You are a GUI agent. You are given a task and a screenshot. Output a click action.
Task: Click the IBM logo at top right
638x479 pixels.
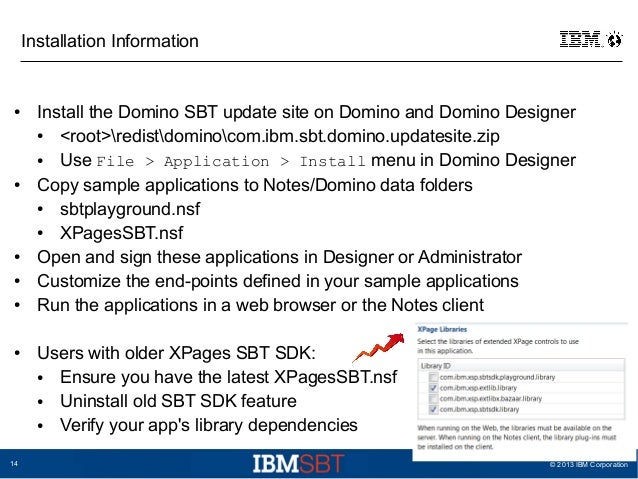pyautogui.click(x=591, y=39)
